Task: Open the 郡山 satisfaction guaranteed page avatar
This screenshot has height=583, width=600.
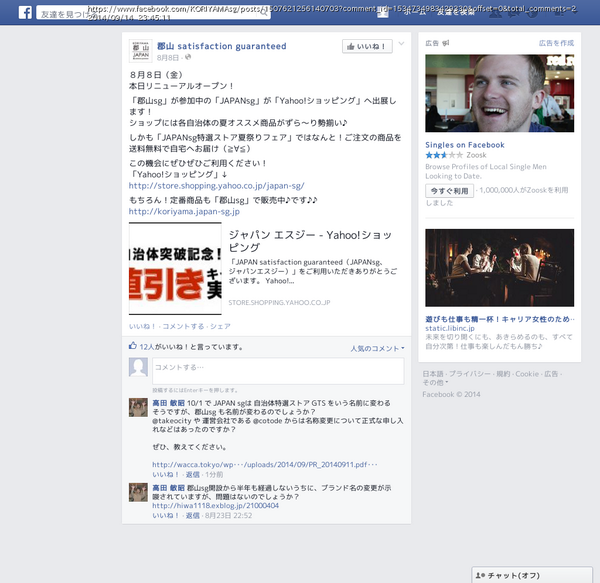Action: 140,51
